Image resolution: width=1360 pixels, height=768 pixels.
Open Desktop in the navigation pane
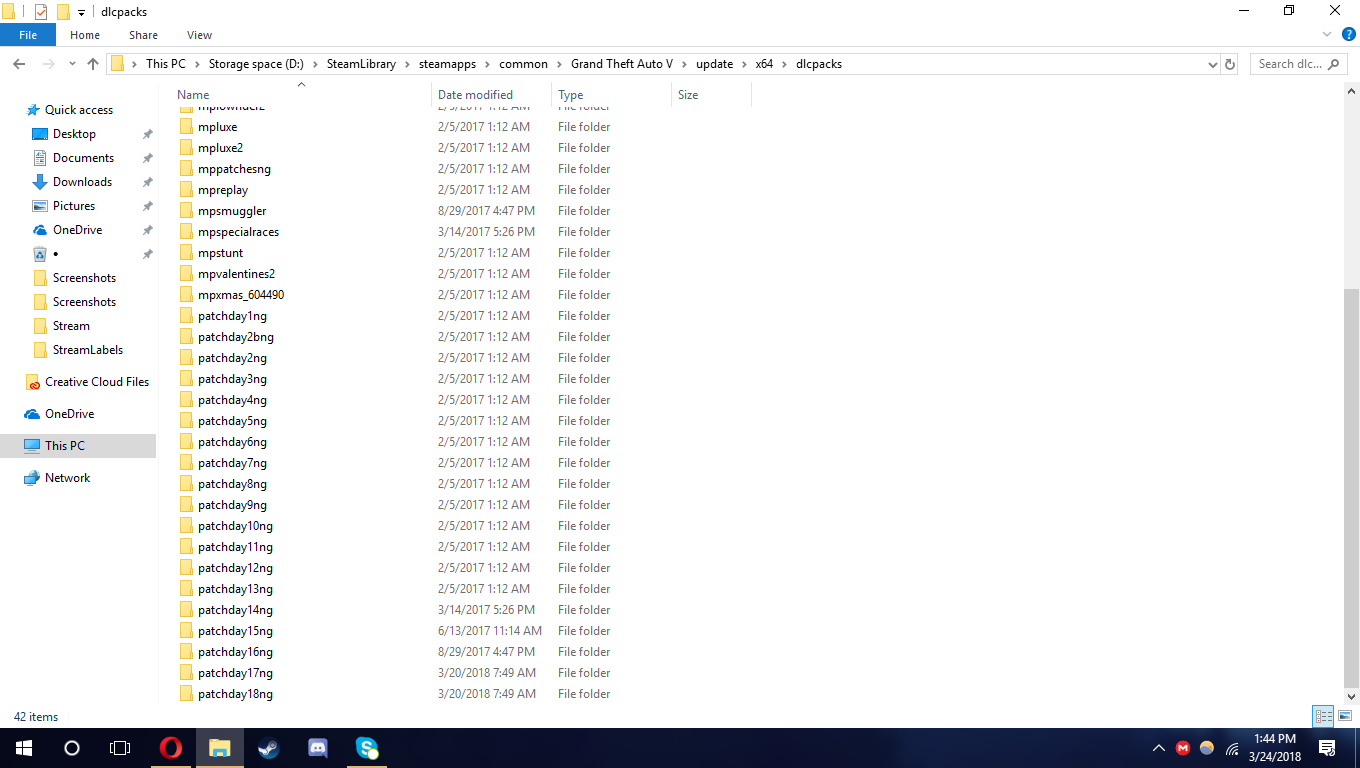(x=74, y=134)
